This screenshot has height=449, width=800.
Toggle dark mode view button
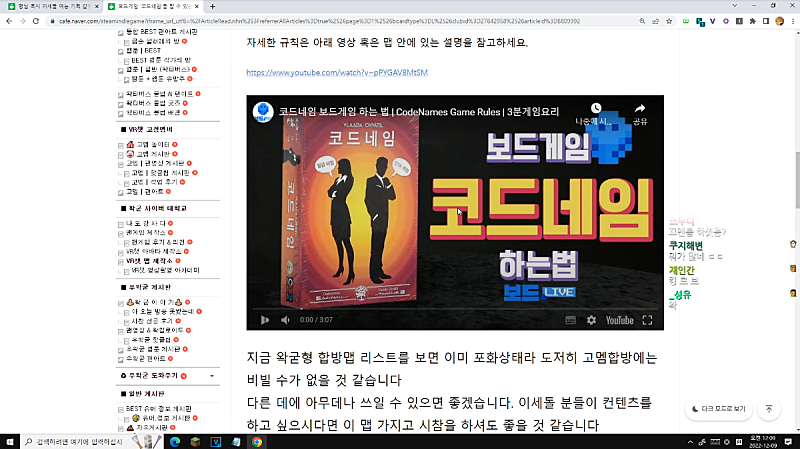(718, 408)
